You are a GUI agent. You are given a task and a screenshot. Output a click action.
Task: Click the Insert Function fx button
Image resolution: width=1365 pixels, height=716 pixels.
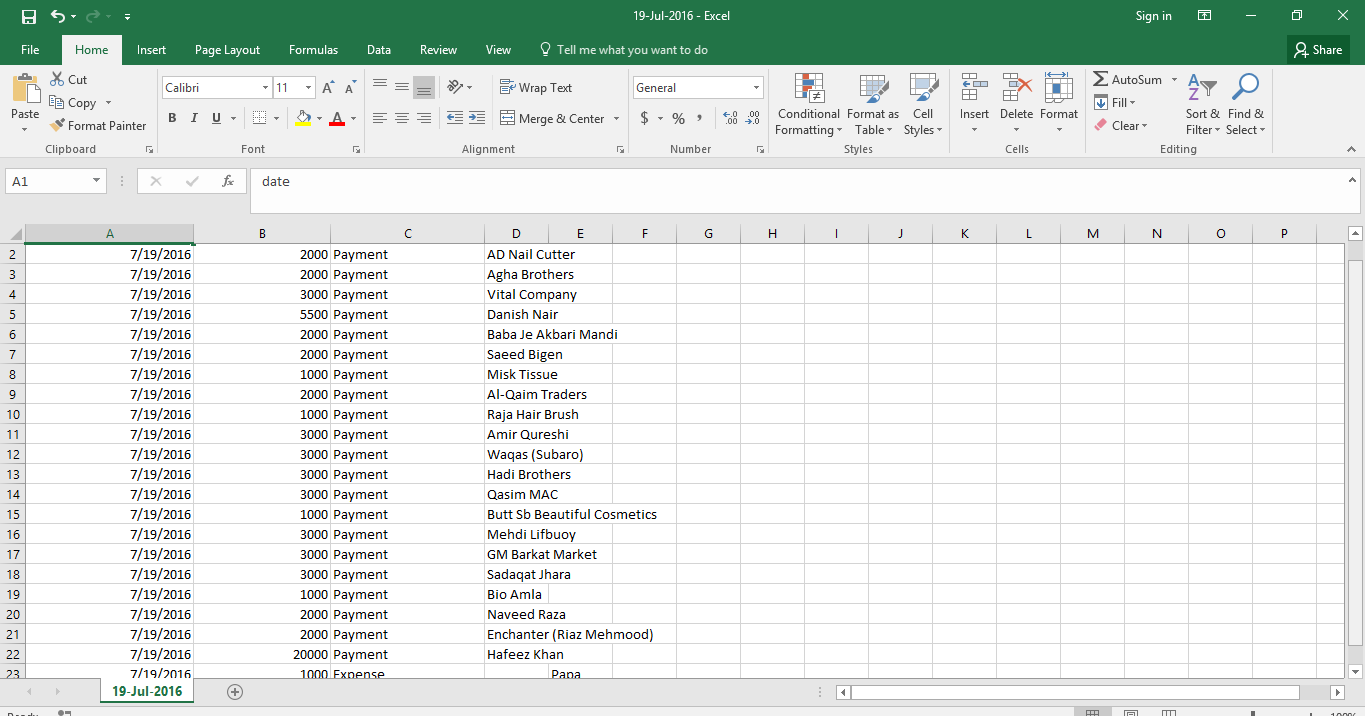click(228, 181)
